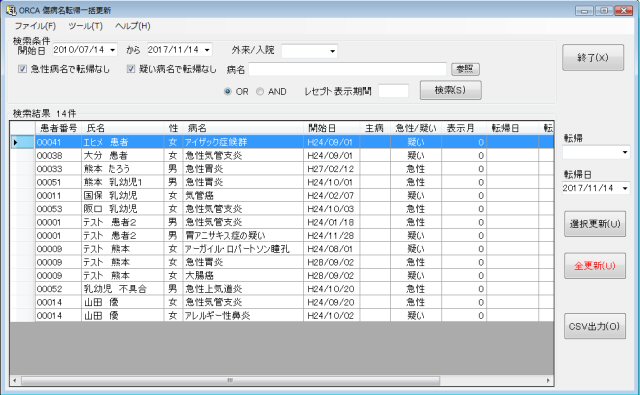Select the AND radio button
Screen dimensions: 640x395
pos(260,91)
